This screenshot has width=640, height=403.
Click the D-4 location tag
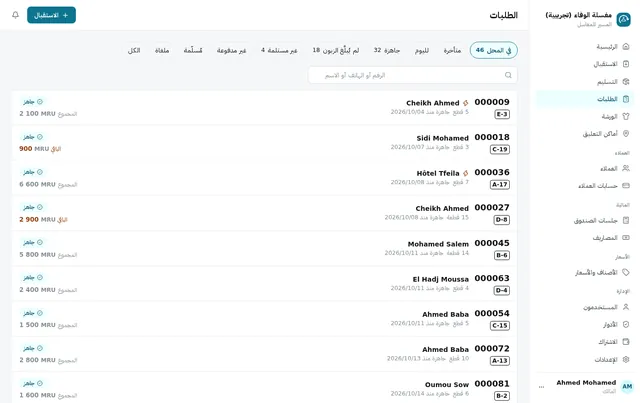pyautogui.click(x=501, y=290)
